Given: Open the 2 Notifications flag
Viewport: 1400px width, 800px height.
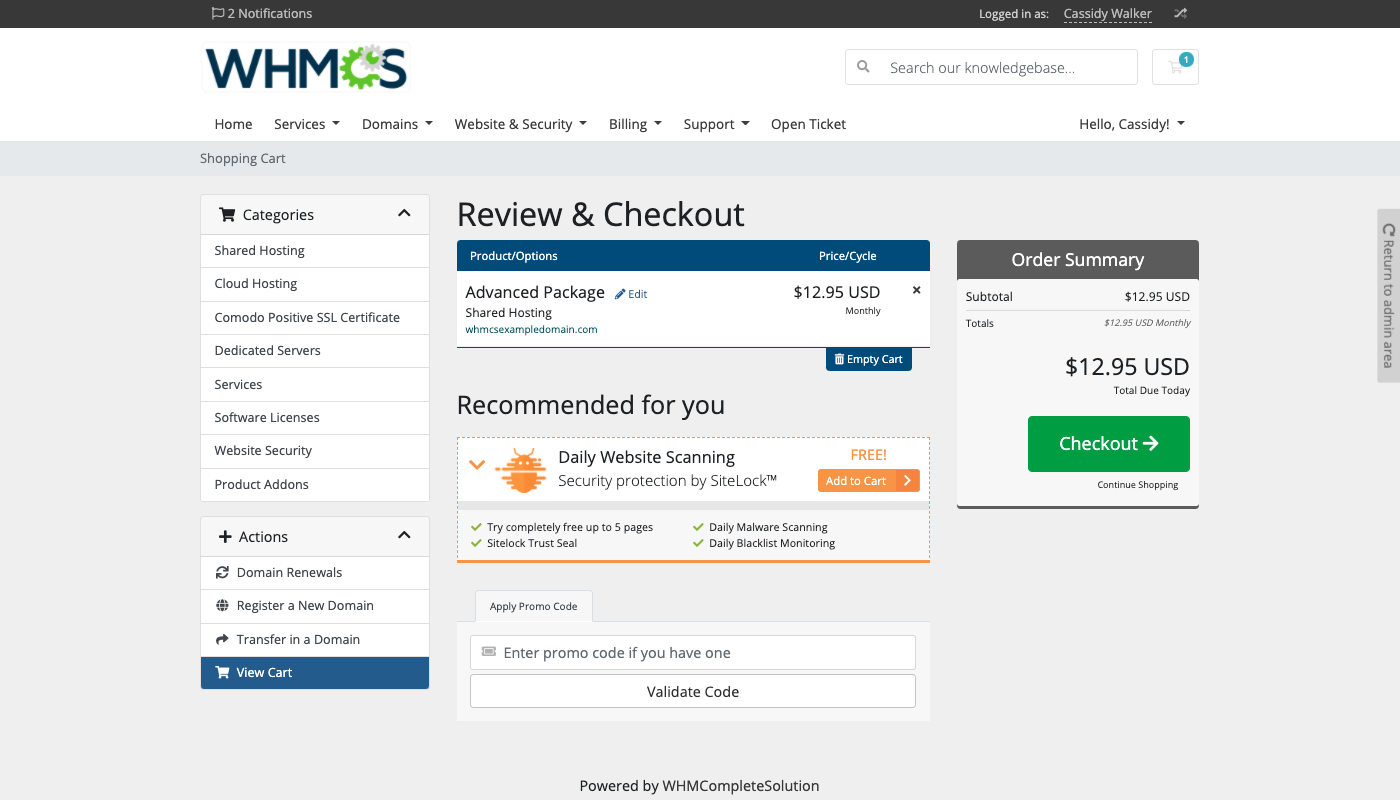Looking at the screenshot, I should [x=262, y=14].
